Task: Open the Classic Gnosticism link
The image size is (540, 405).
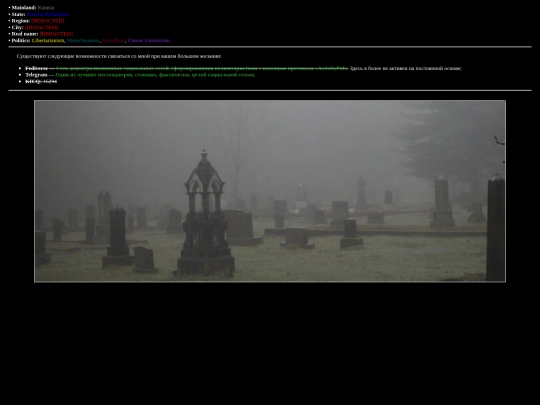Action: (149, 41)
